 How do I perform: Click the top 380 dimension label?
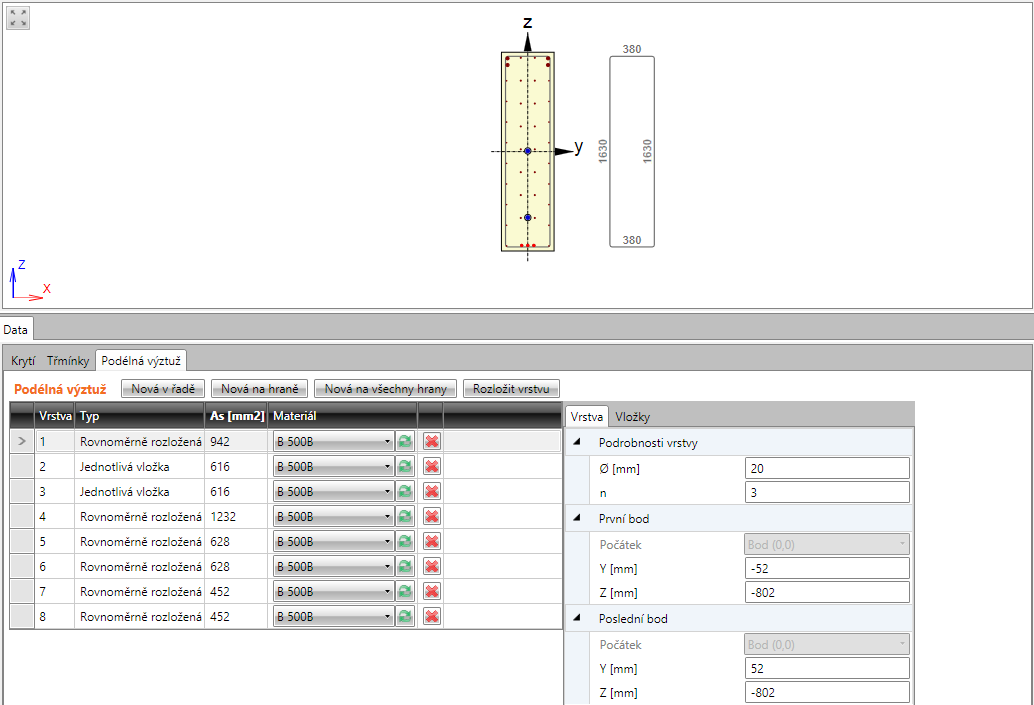(x=632, y=49)
